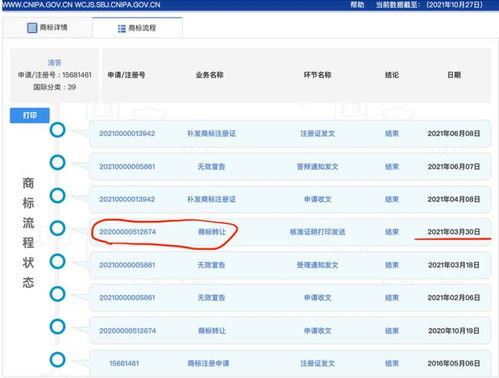The image size is (499, 378).
Task: Click 申请收文 in the 2020年10月19日 row
Action: pyautogui.click(x=317, y=331)
